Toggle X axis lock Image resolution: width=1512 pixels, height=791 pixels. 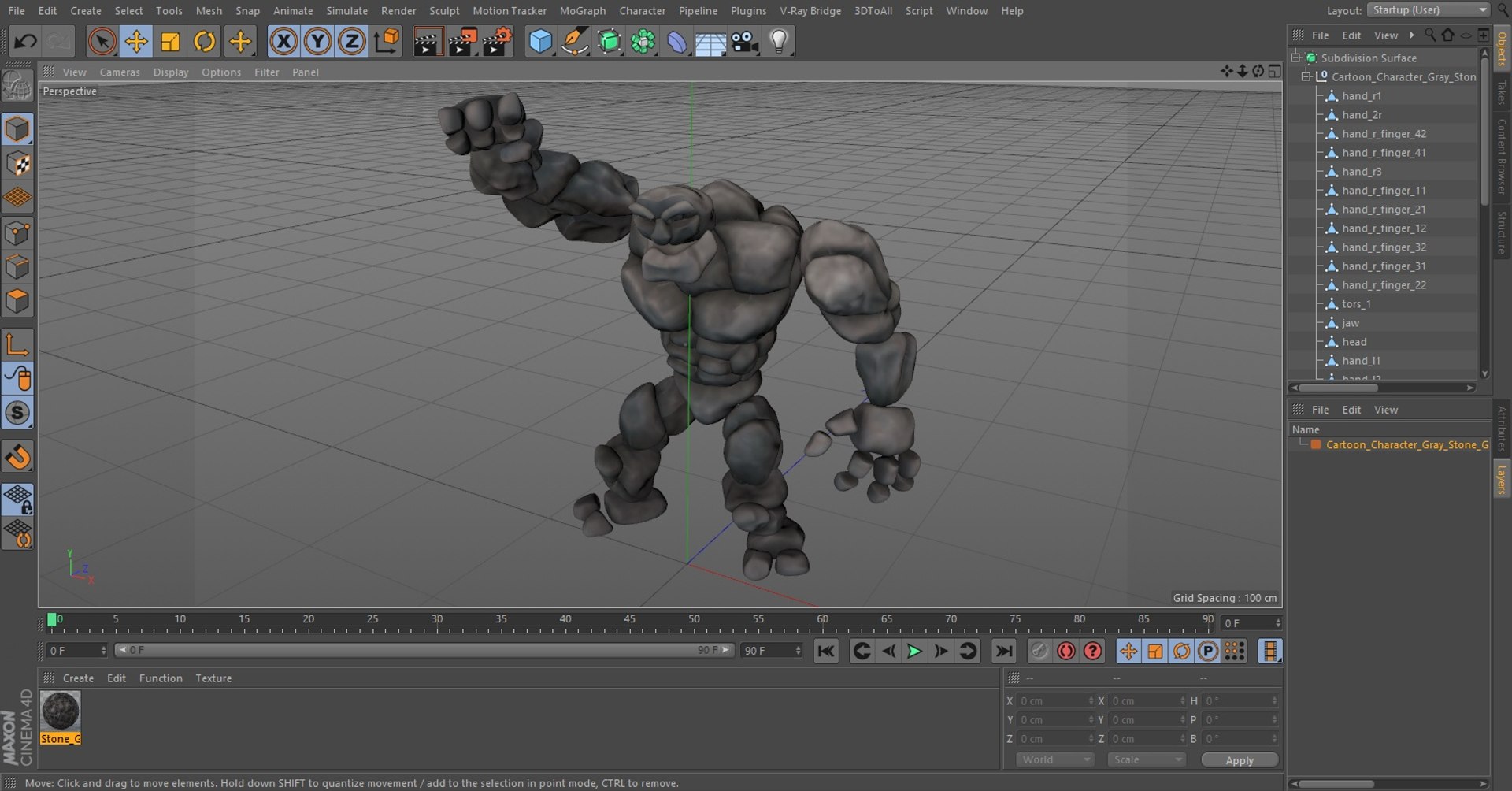(283, 41)
